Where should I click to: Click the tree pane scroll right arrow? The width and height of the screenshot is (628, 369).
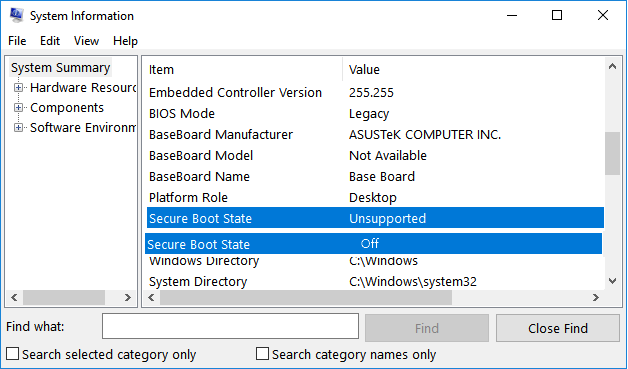click(128, 297)
